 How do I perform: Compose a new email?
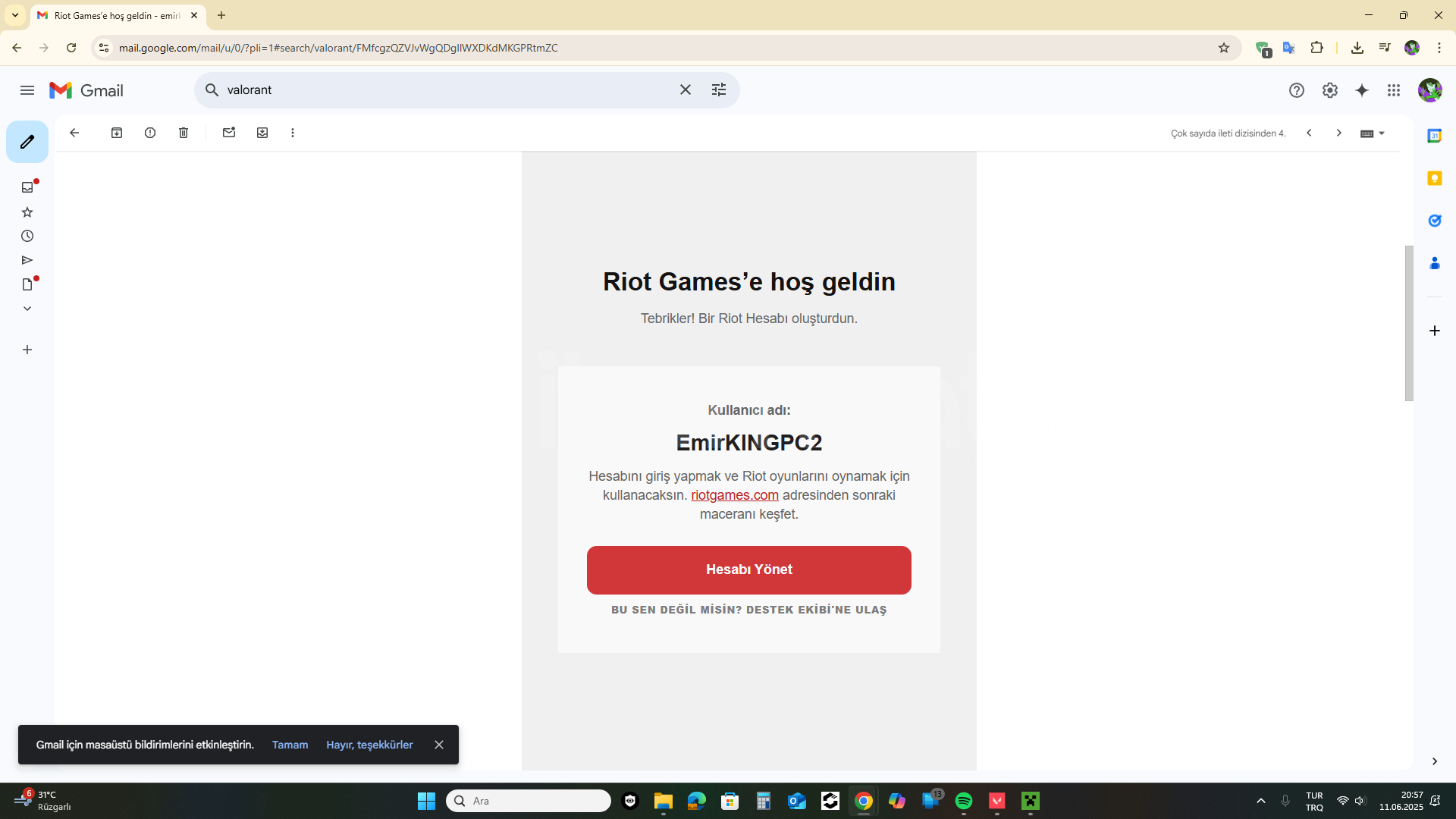tap(27, 142)
